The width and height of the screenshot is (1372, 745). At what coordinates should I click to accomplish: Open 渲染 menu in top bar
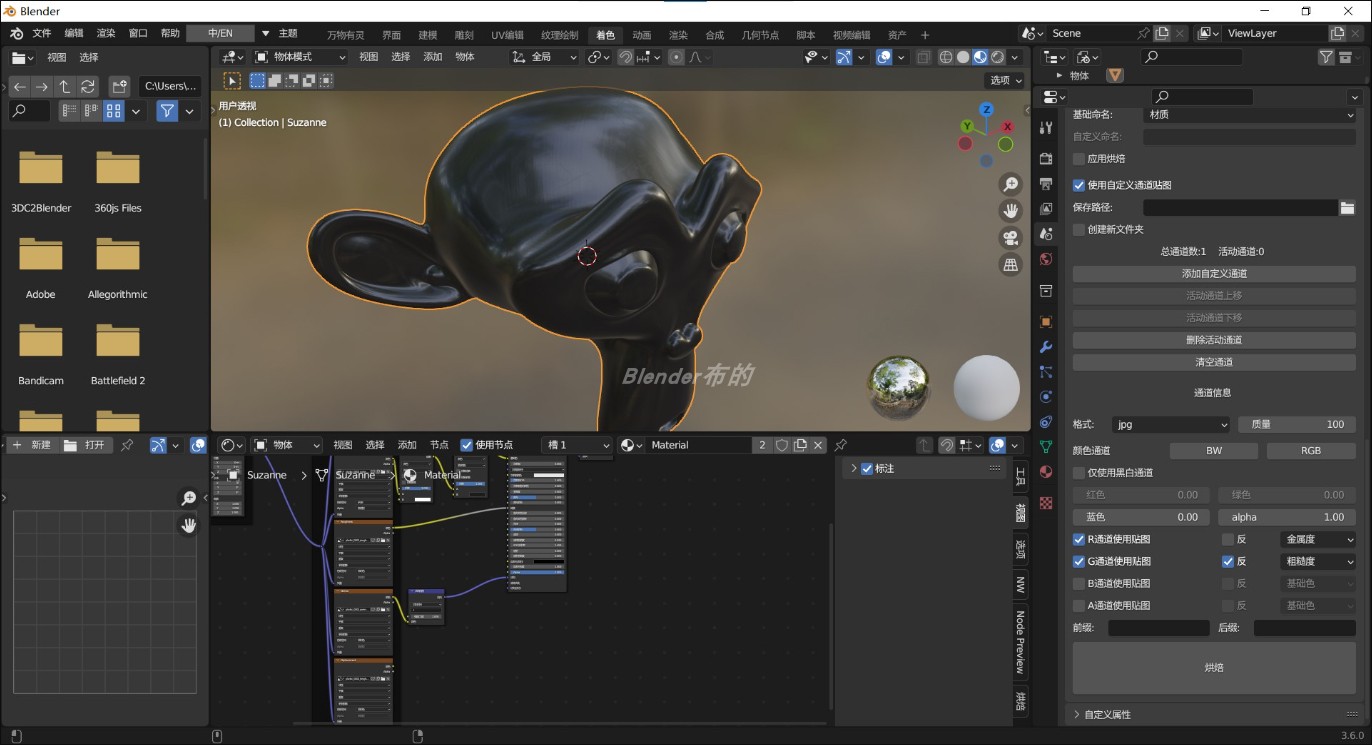click(106, 33)
